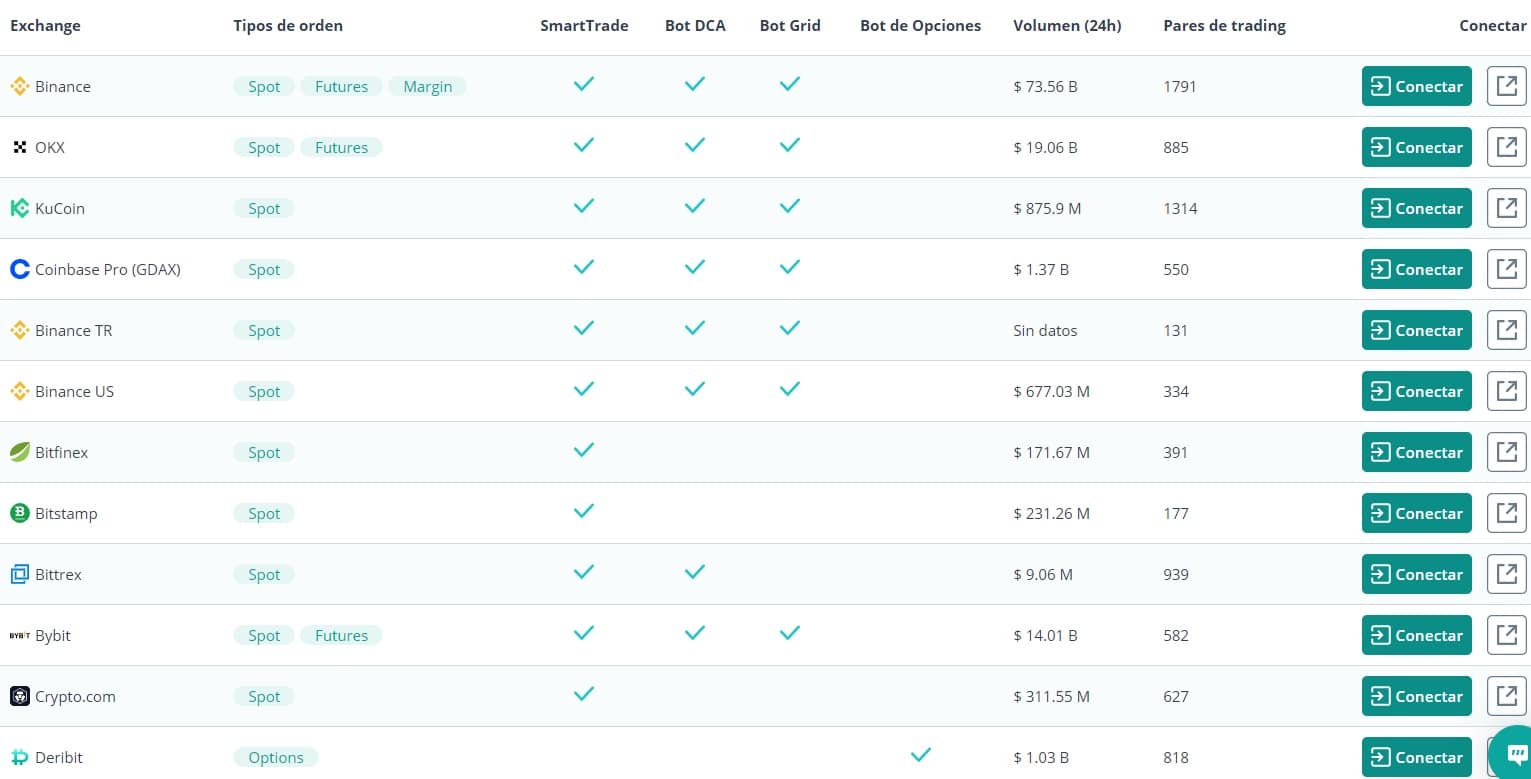Click the Futures tag in Binance row
Image resolution: width=1531 pixels, height=779 pixels.
342,86
